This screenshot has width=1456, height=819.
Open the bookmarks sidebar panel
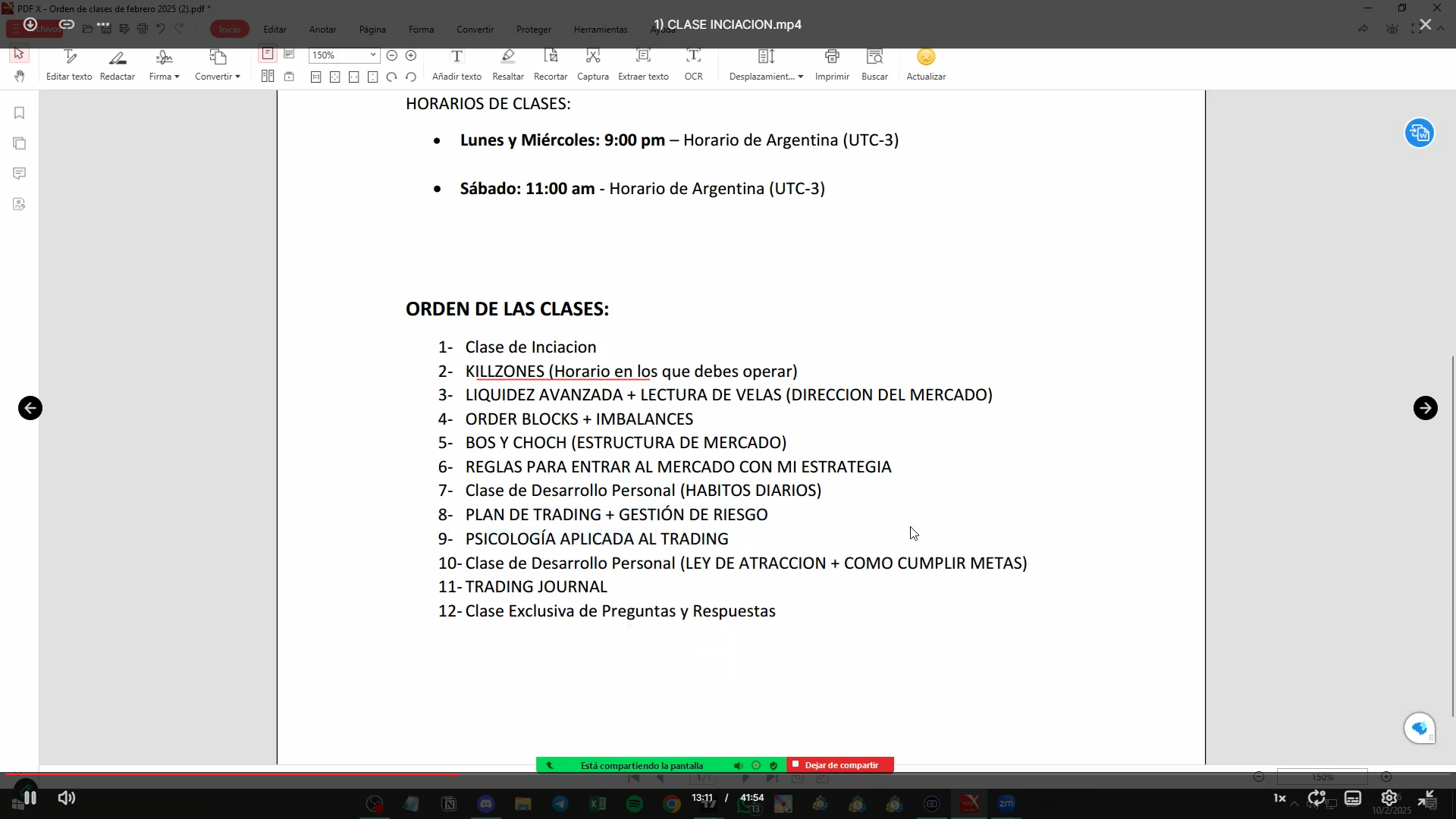20,113
